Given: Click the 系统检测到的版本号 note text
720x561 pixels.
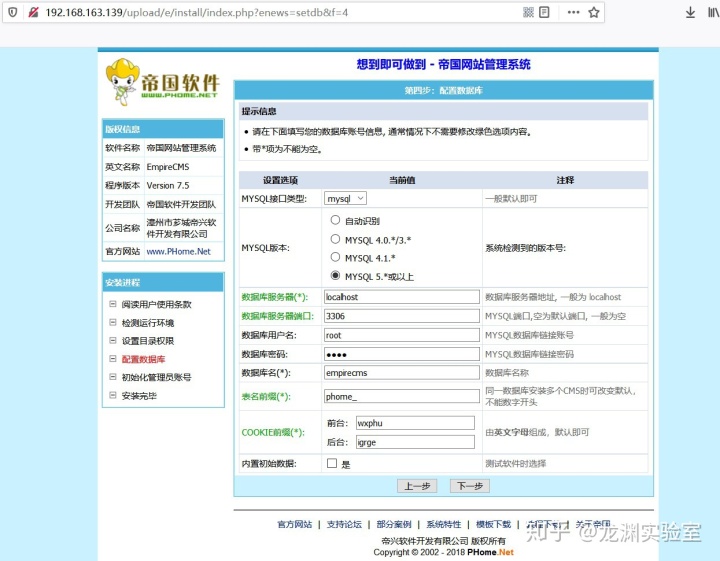Looking at the screenshot, I should click(525, 248).
